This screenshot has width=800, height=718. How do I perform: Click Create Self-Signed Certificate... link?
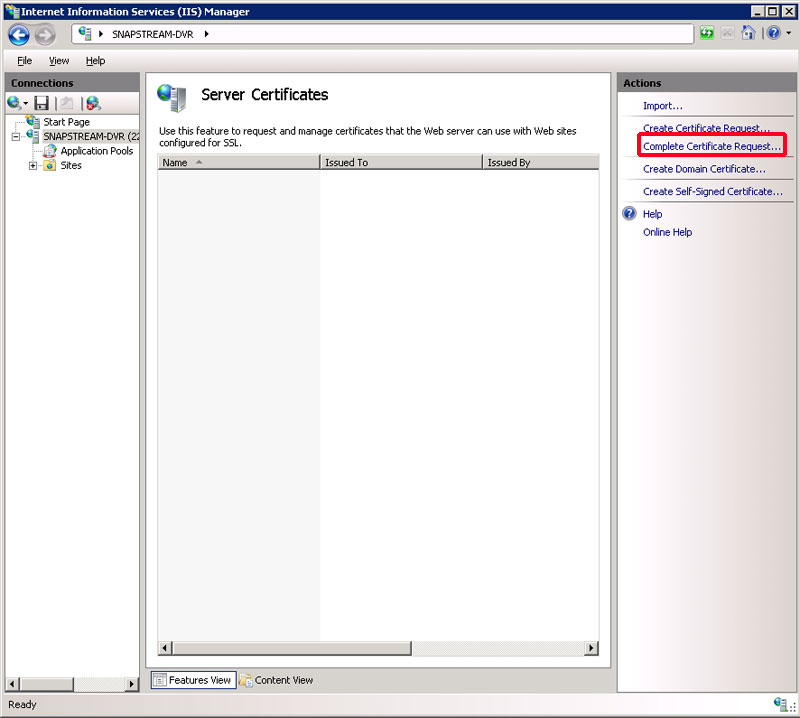tap(712, 191)
